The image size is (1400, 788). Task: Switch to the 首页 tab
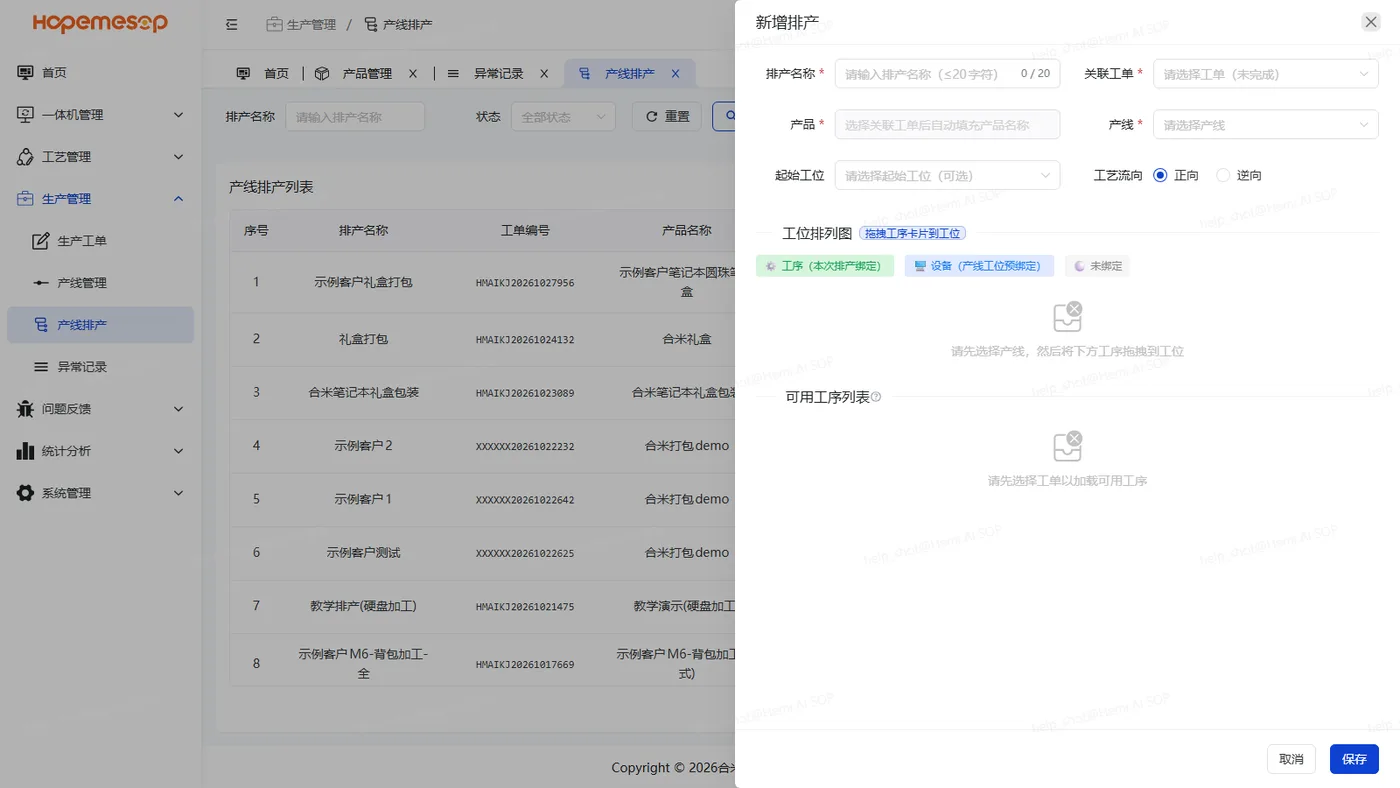pos(263,74)
